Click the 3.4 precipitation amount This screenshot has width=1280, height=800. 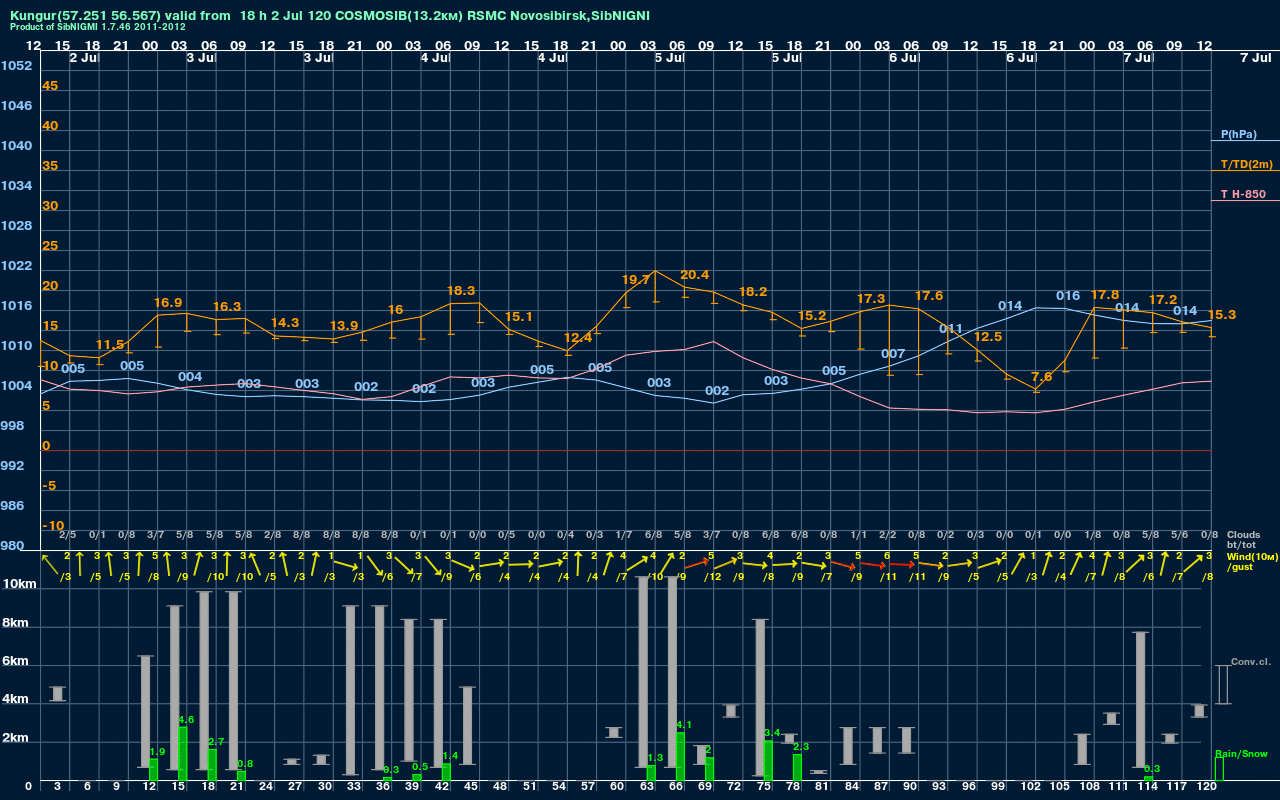(772, 734)
